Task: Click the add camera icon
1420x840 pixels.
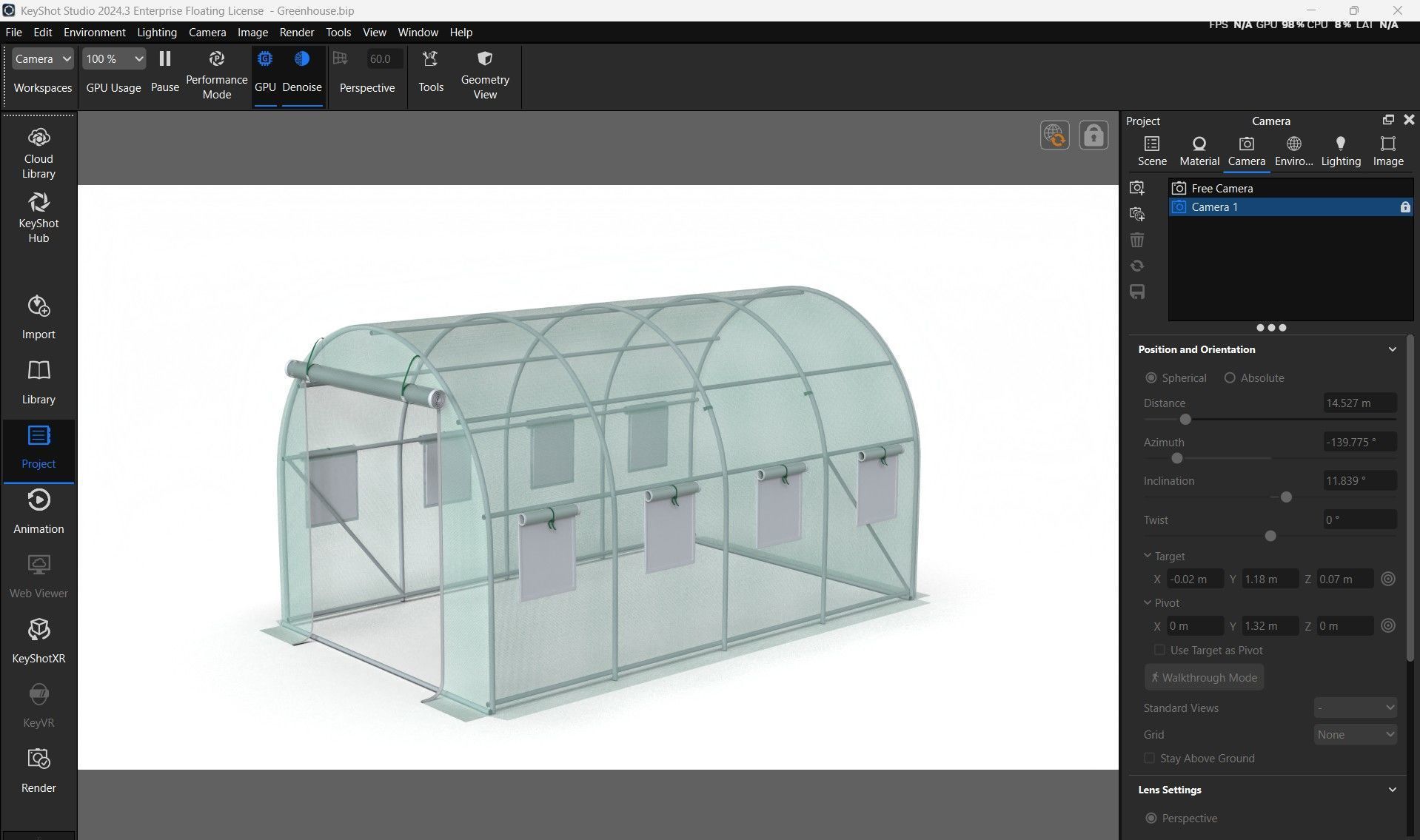Action: coord(1137,188)
